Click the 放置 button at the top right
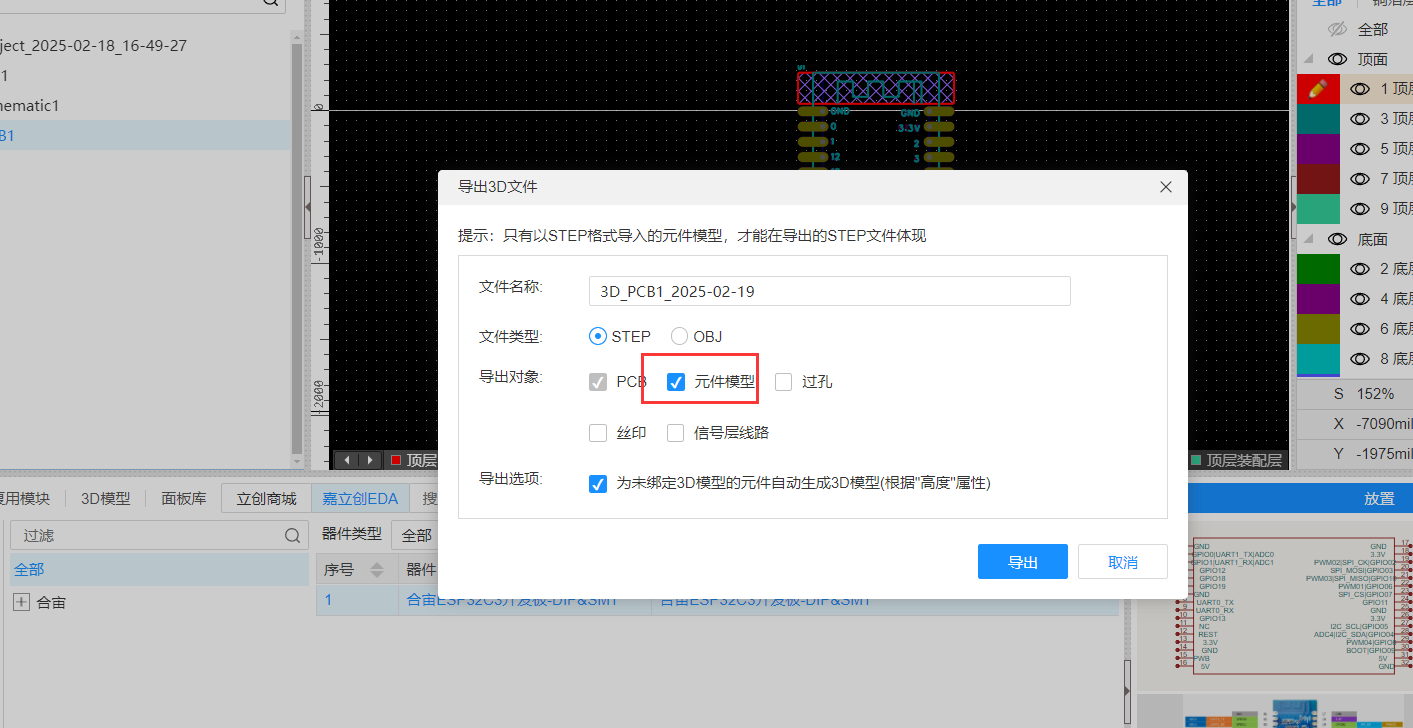 click(1380, 497)
